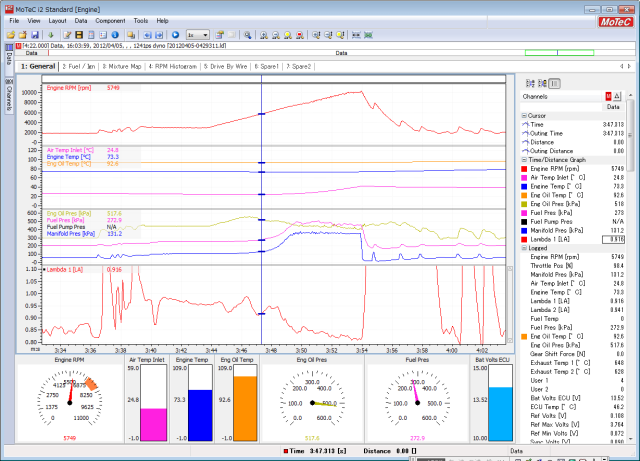Click the yellow and black film-strip icon
Image resolution: width=640 pixels, height=461 pixels.
(x=79, y=35)
